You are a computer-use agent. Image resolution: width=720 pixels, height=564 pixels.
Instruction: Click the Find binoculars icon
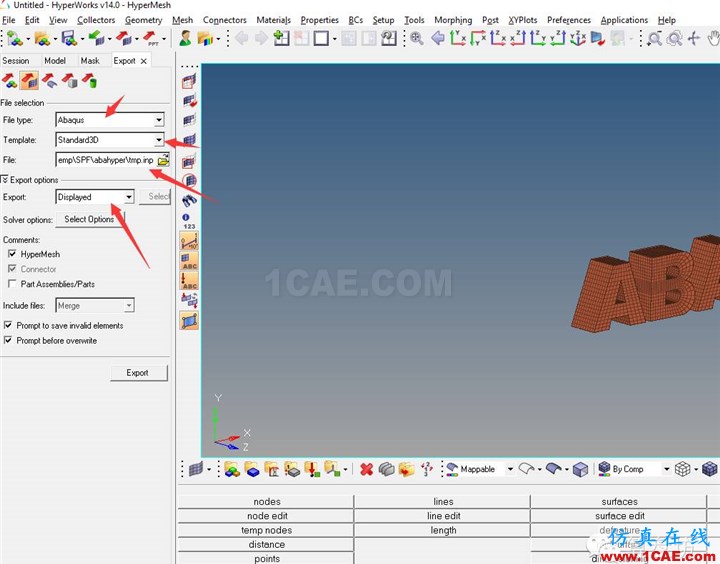coord(189,200)
